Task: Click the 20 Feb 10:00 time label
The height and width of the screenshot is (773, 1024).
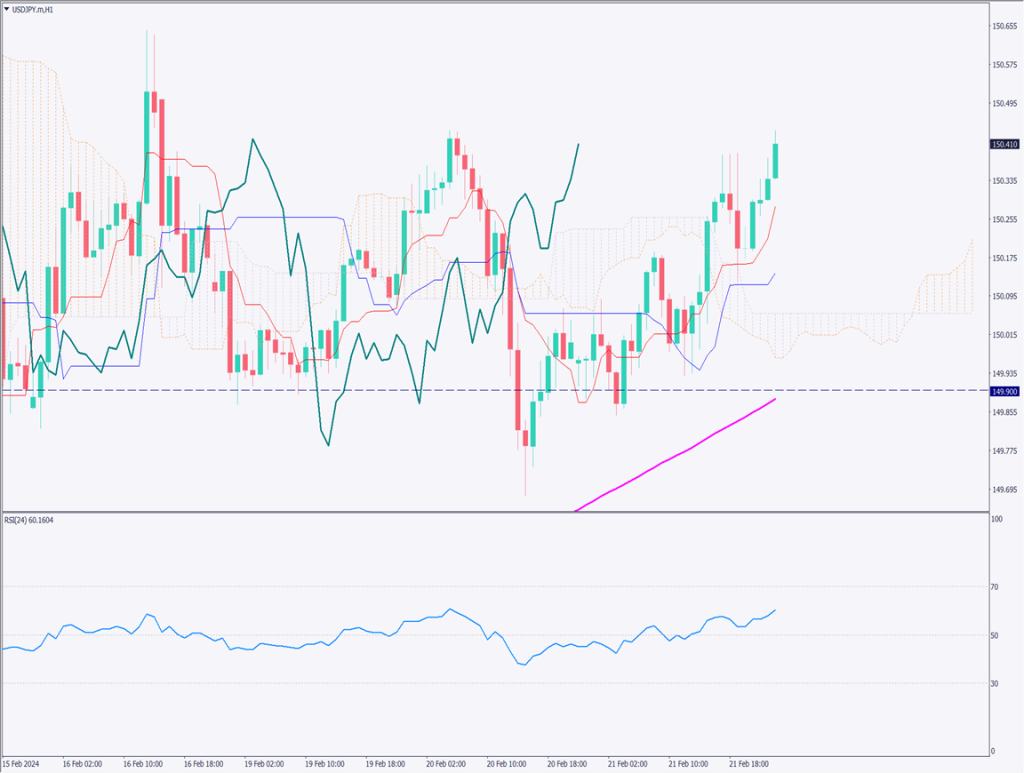Action: tap(507, 762)
